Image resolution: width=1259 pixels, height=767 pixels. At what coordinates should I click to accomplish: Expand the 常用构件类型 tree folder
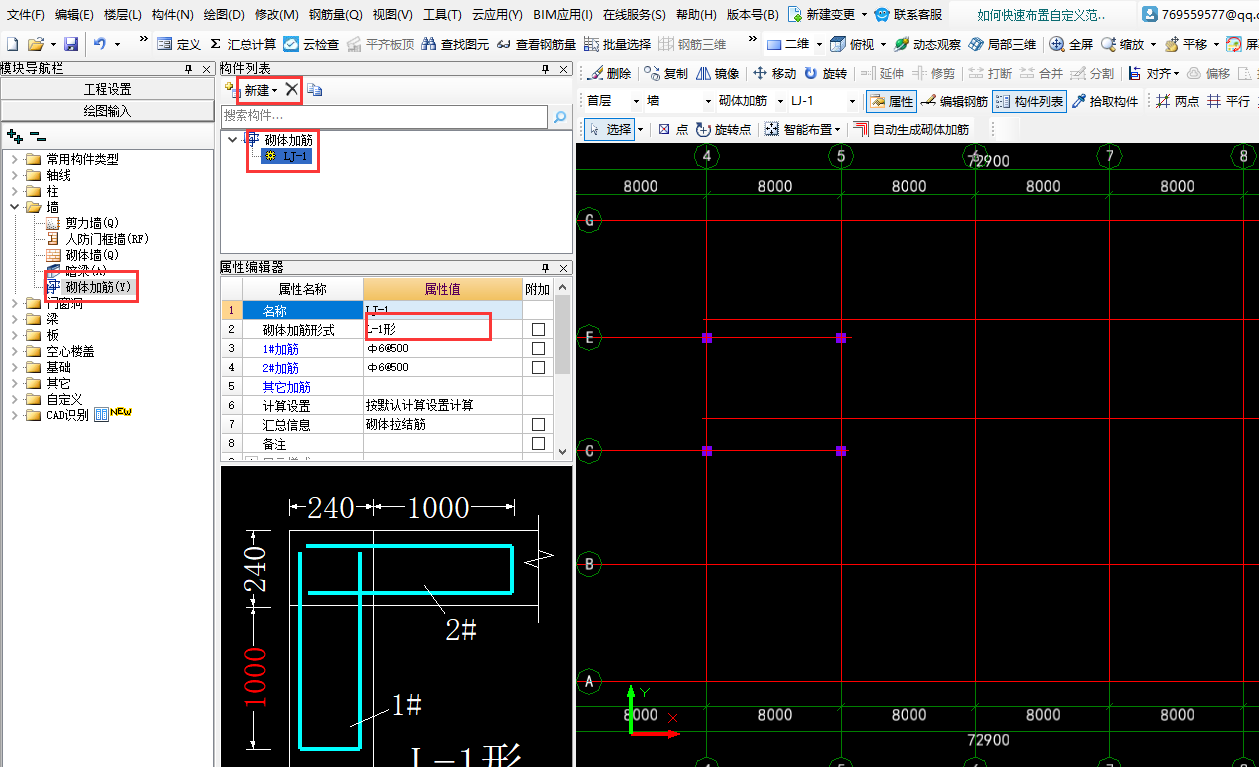[x=16, y=159]
